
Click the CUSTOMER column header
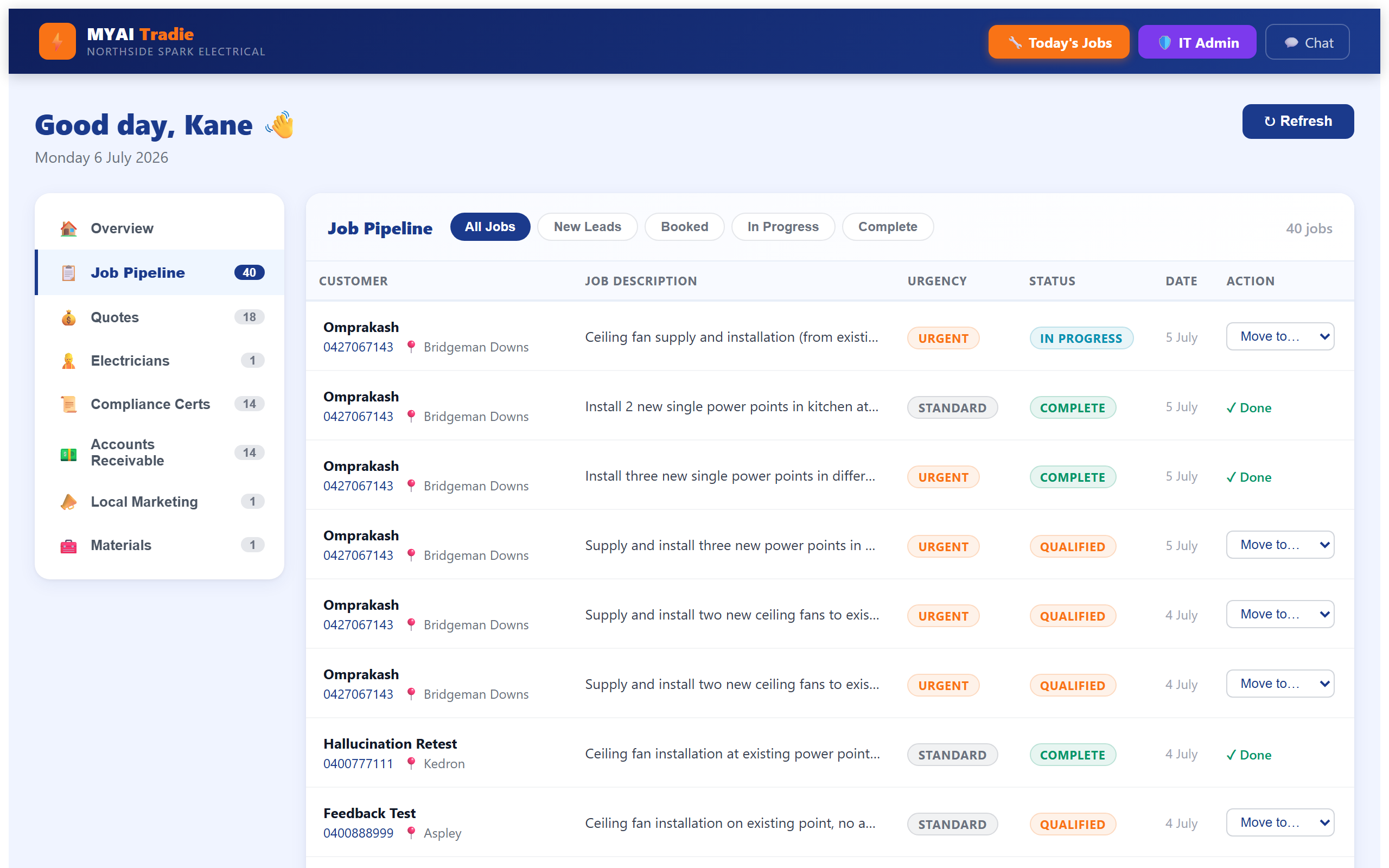[354, 282]
